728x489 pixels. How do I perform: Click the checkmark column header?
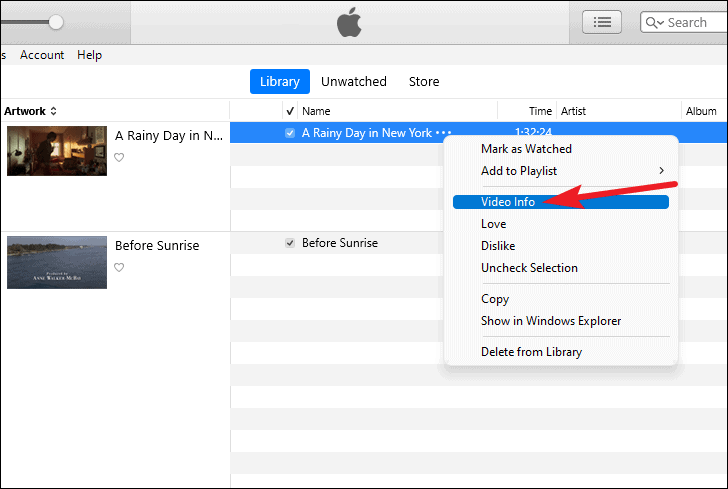coord(290,111)
